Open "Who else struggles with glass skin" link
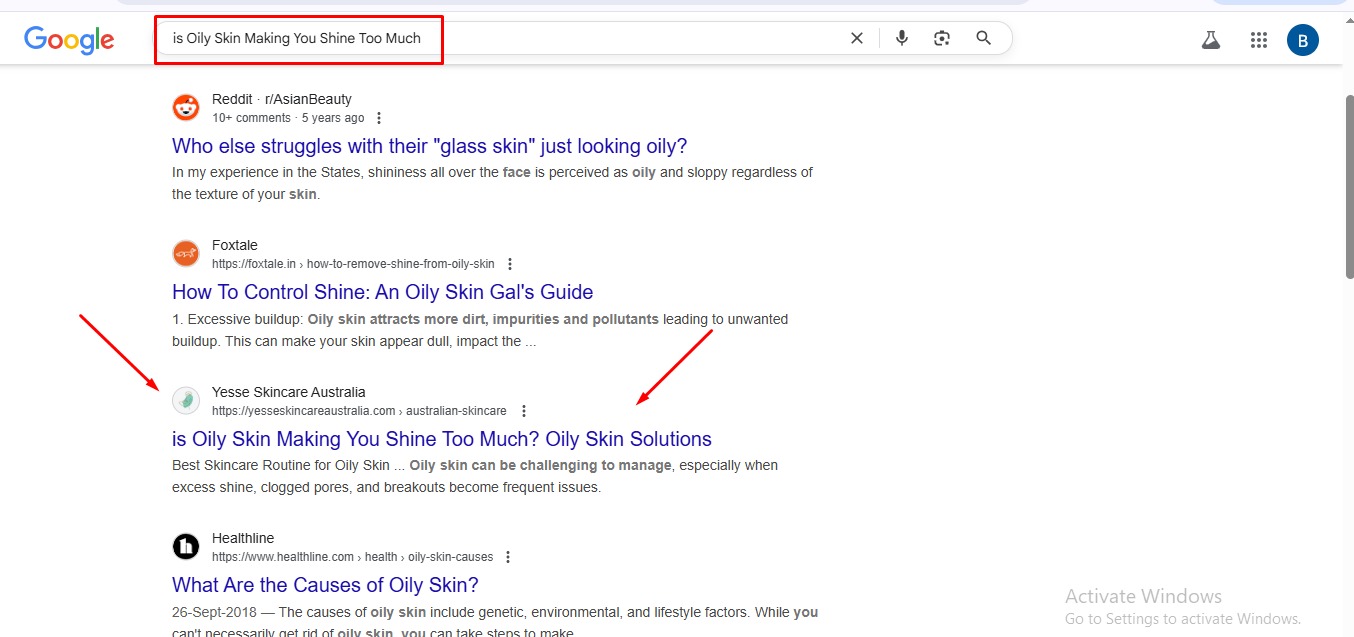The width and height of the screenshot is (1354, 637). pos(429,146)
